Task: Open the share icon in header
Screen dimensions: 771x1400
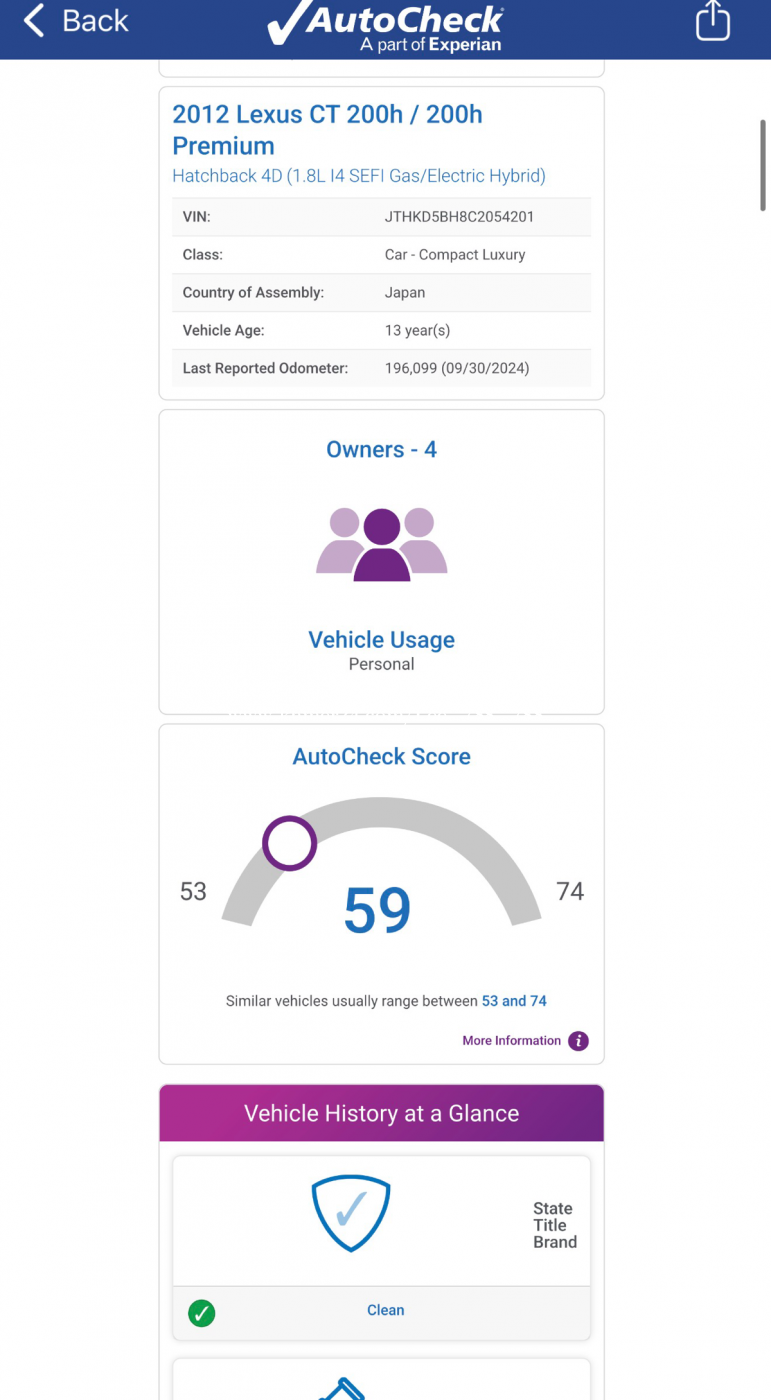Action: tap(712, 21)
